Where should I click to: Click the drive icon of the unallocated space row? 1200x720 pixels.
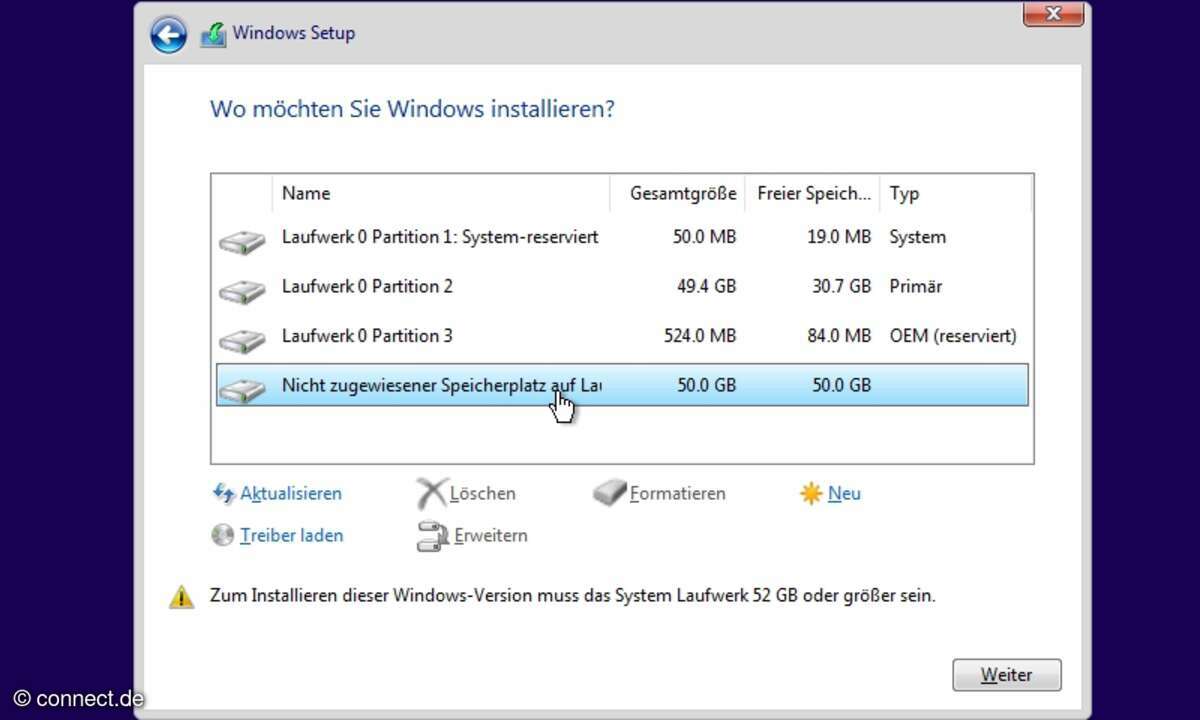tap(241, 389)
